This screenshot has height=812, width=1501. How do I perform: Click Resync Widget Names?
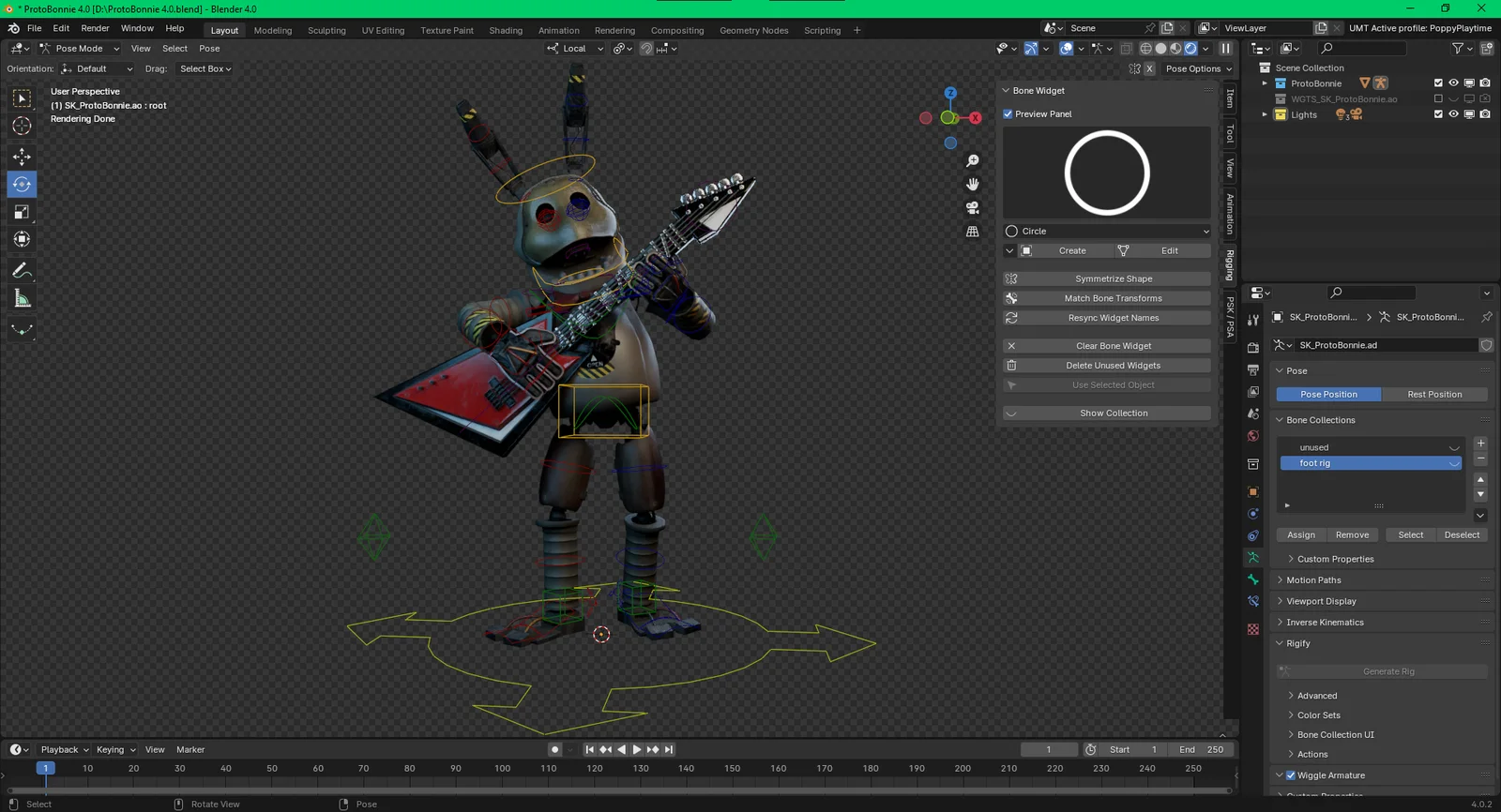1107,318
